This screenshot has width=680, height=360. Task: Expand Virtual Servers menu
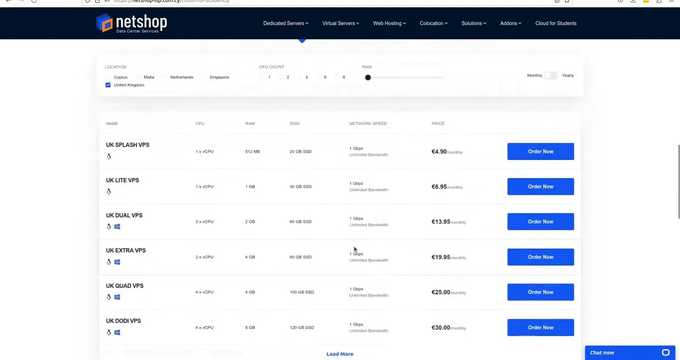click(x=340, y=23)
